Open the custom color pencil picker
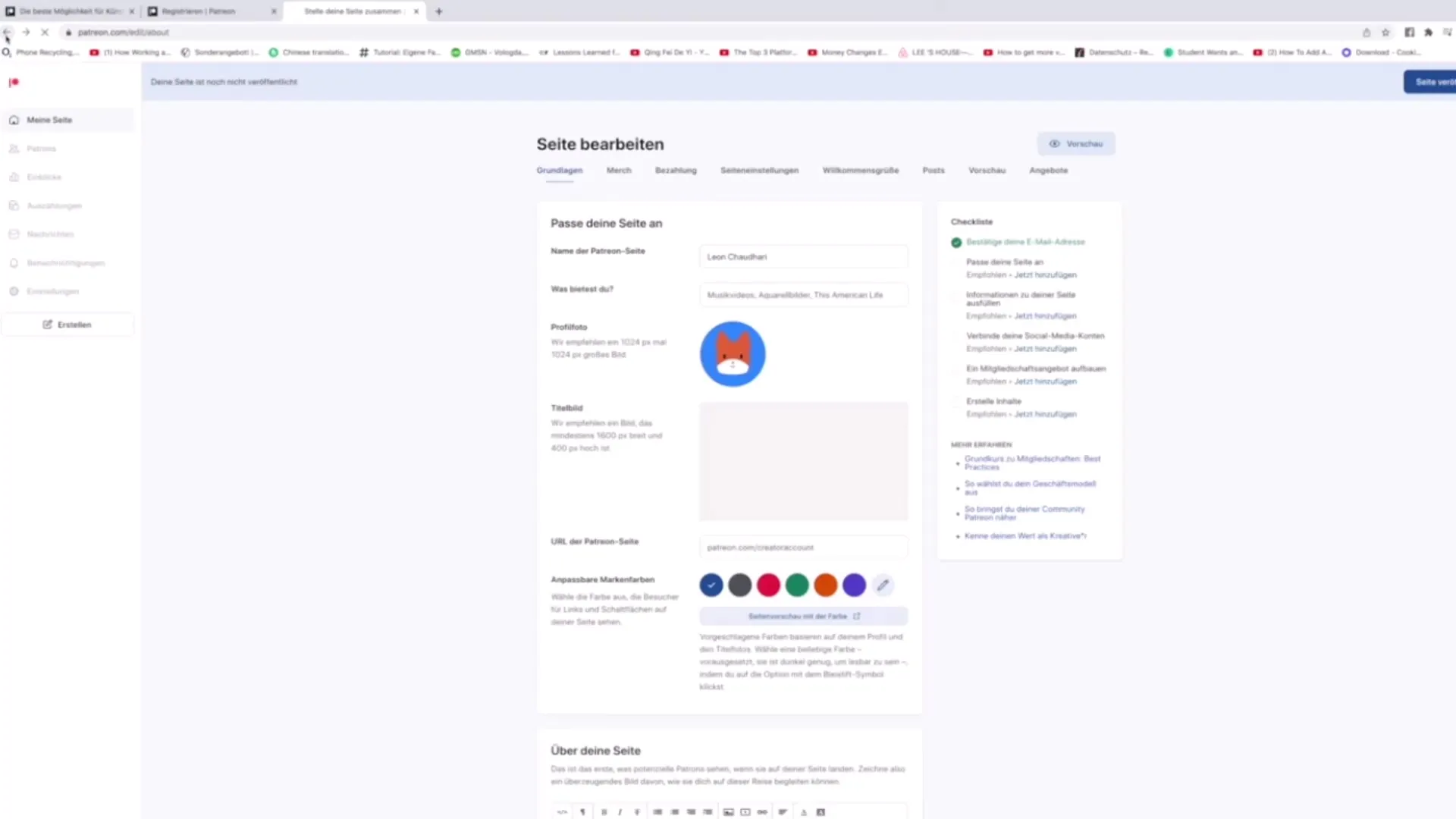The width and height of the screenshot is (1456, 819). [883, 585]
